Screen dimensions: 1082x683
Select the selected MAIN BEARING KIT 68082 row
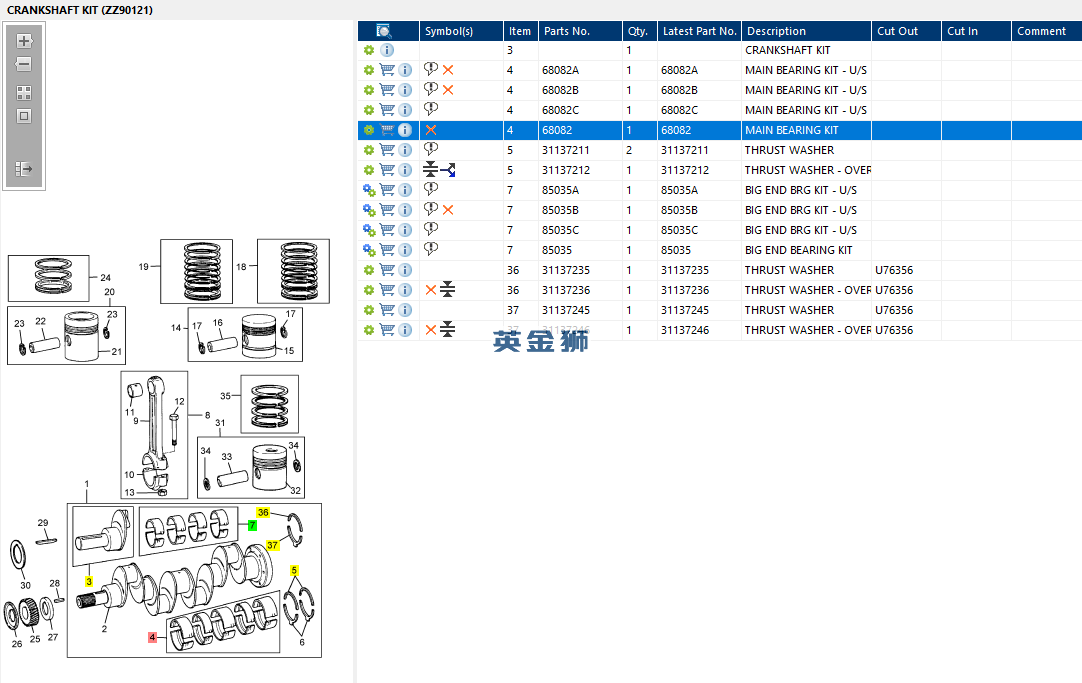pyautogui.click(x=790, y=130)
